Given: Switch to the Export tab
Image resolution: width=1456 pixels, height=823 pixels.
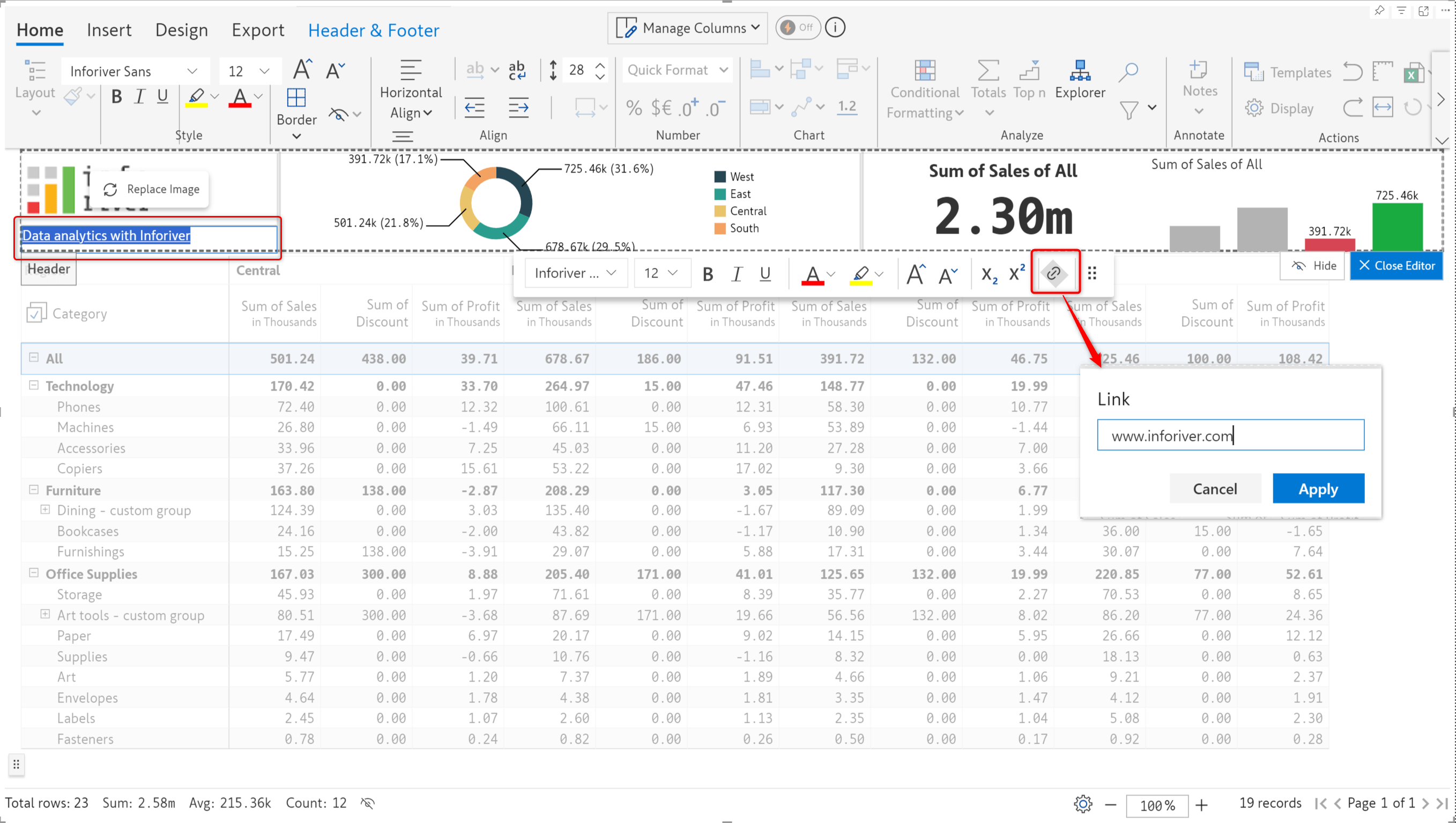Looking at the screenshot, I should tap(258, 30).
